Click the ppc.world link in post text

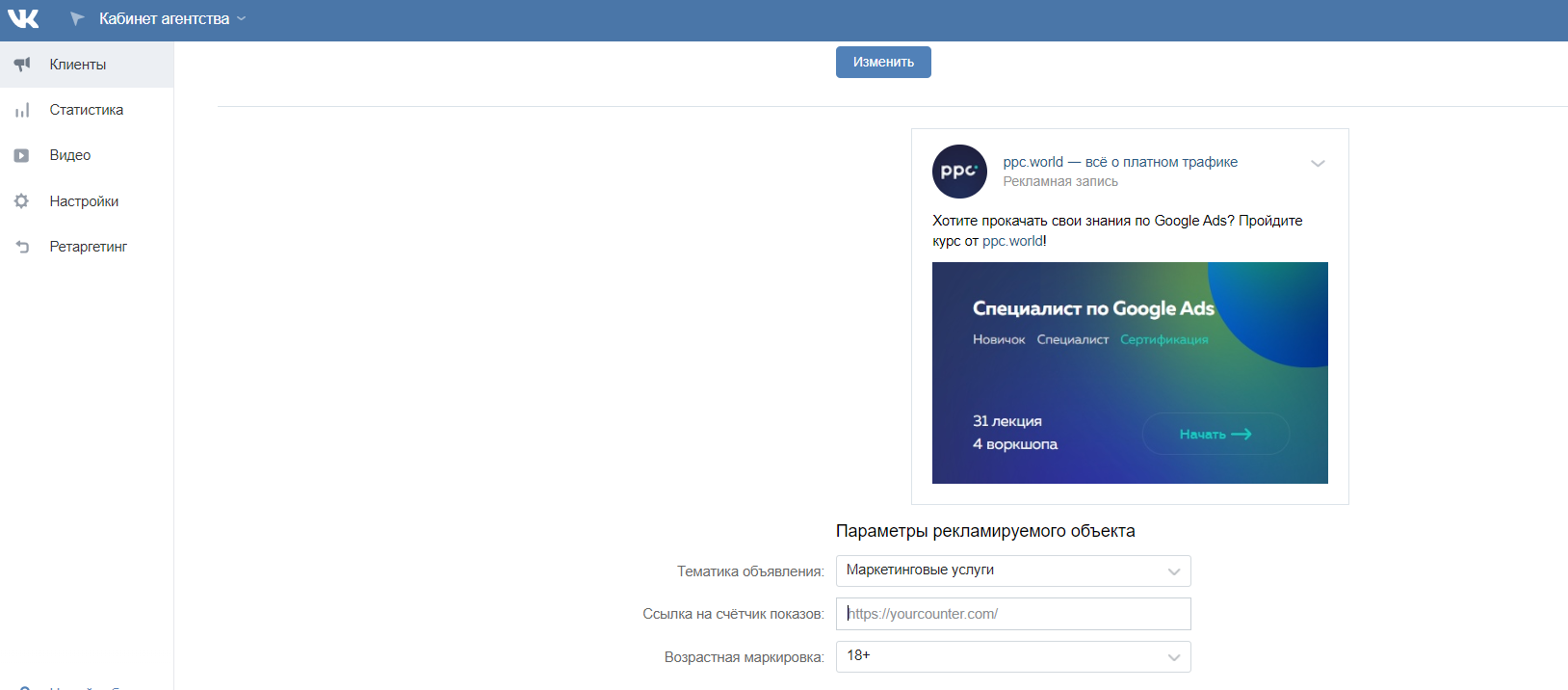pos(1011,241)
